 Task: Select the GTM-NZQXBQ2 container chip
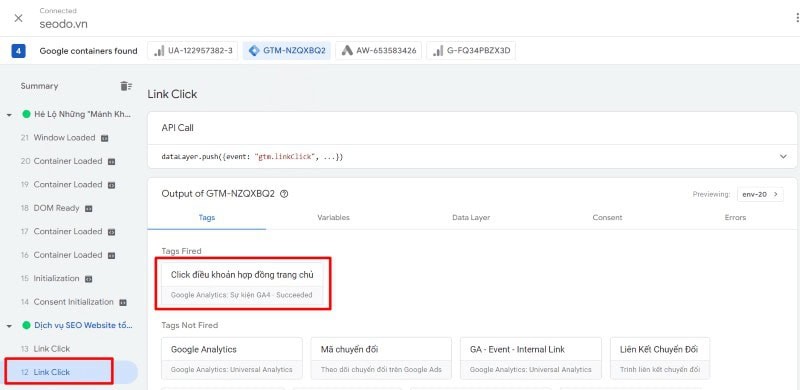tap(287, 51)
